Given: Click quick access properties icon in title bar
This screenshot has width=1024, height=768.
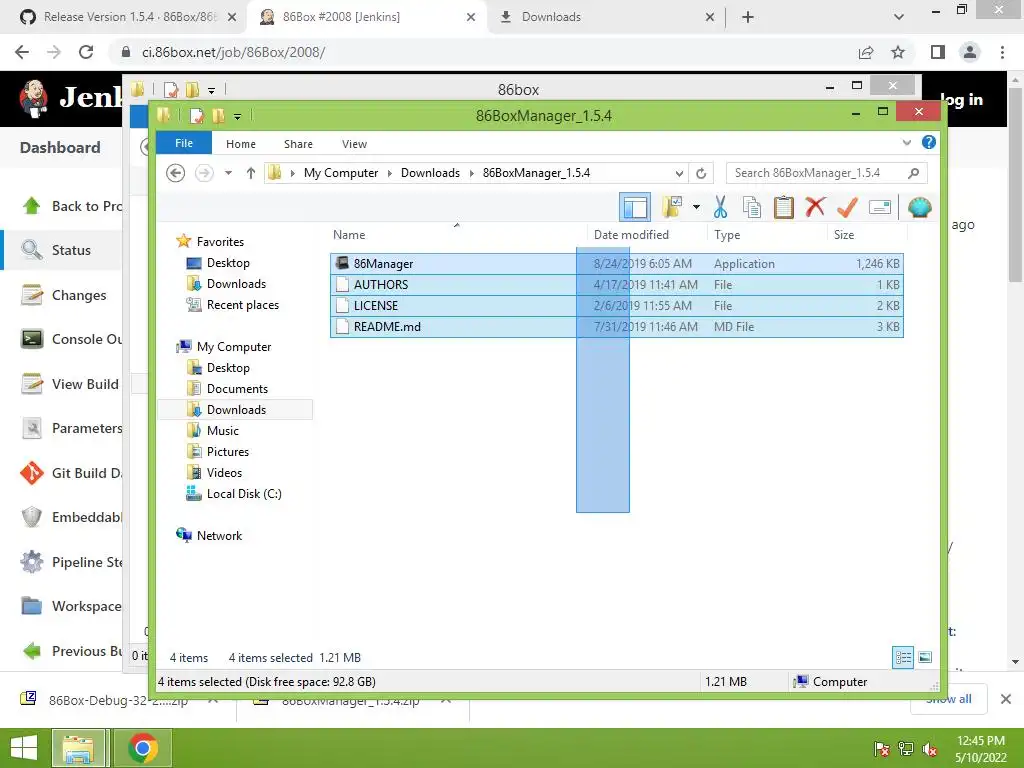Looking at the screenshot, I should pyautogui.click(x=196, y=116).
